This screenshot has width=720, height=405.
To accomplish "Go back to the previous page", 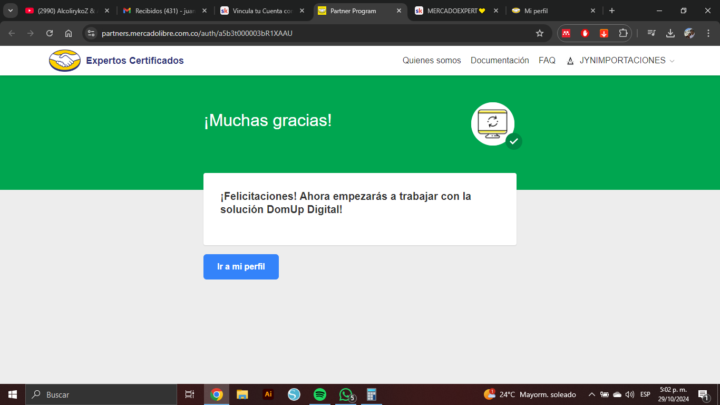I will tap(12, 33).
